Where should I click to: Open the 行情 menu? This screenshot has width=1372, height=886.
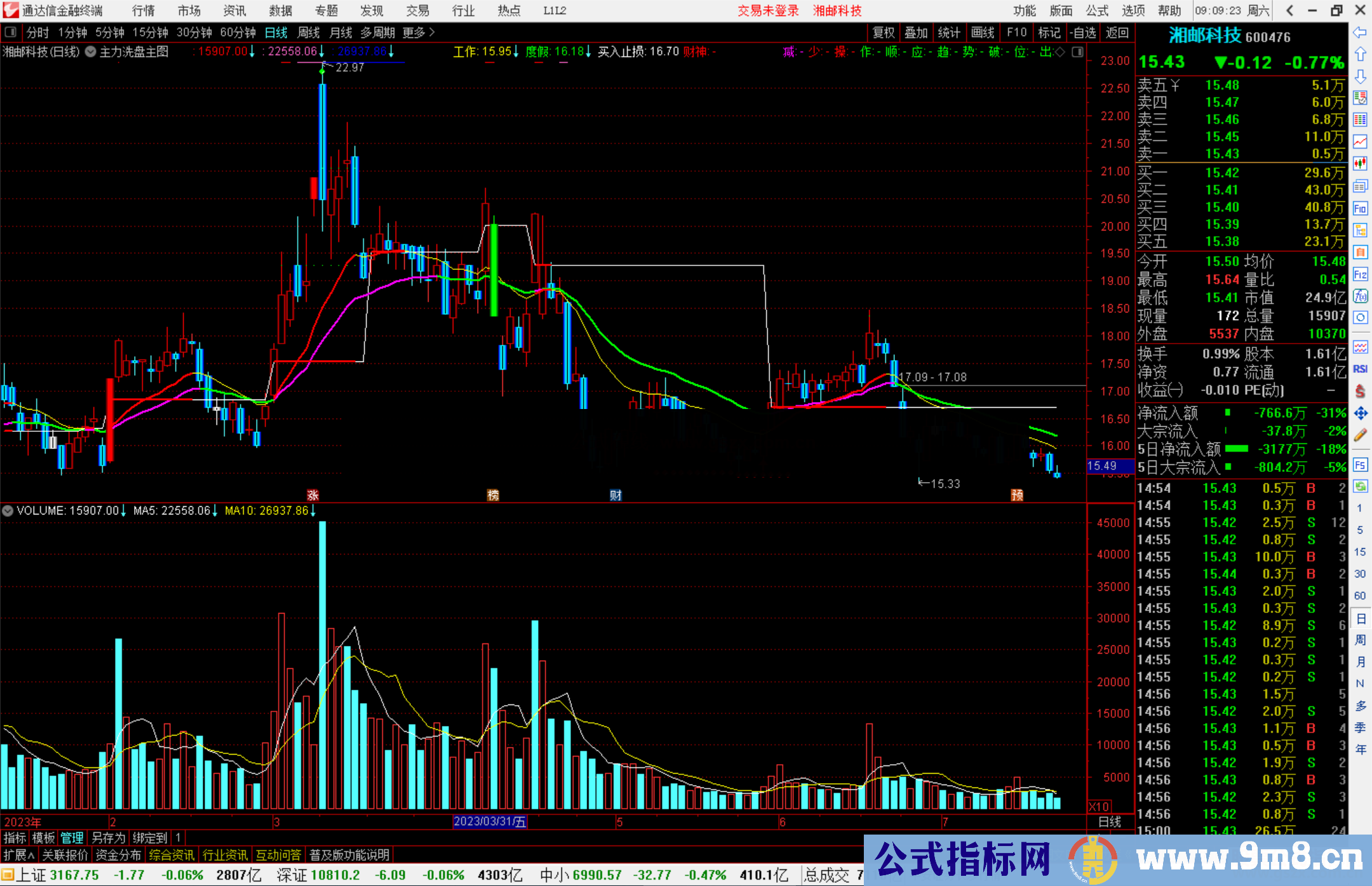[144, 11]
